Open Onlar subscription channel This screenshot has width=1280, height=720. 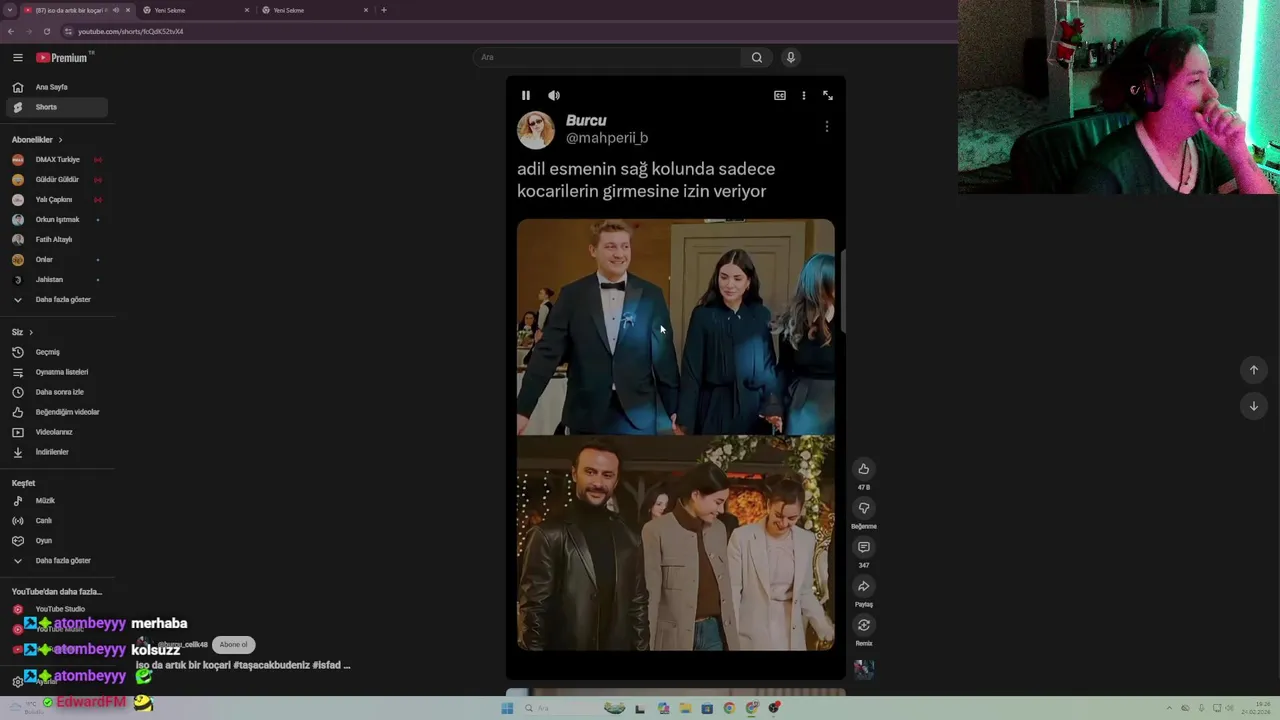pos(56,260)
